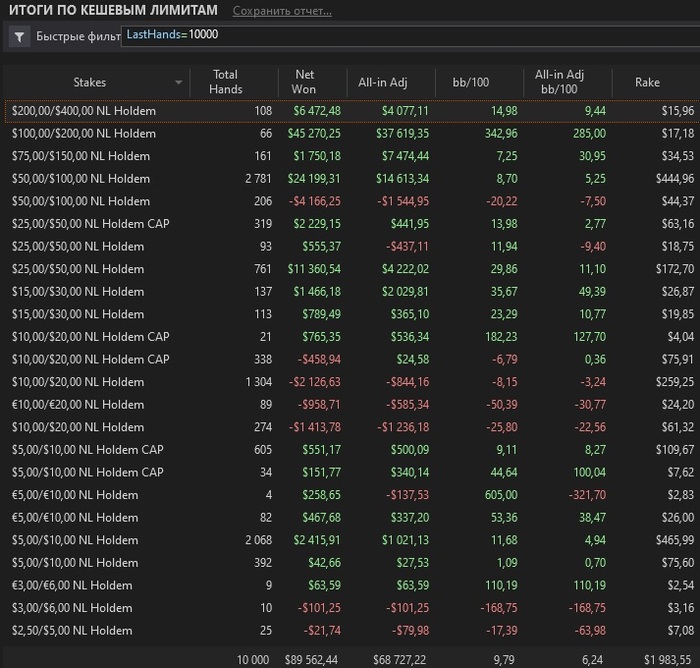Click the total hands value 2 781
Viewport: 700px width, 668px height.
coord(258,179)
